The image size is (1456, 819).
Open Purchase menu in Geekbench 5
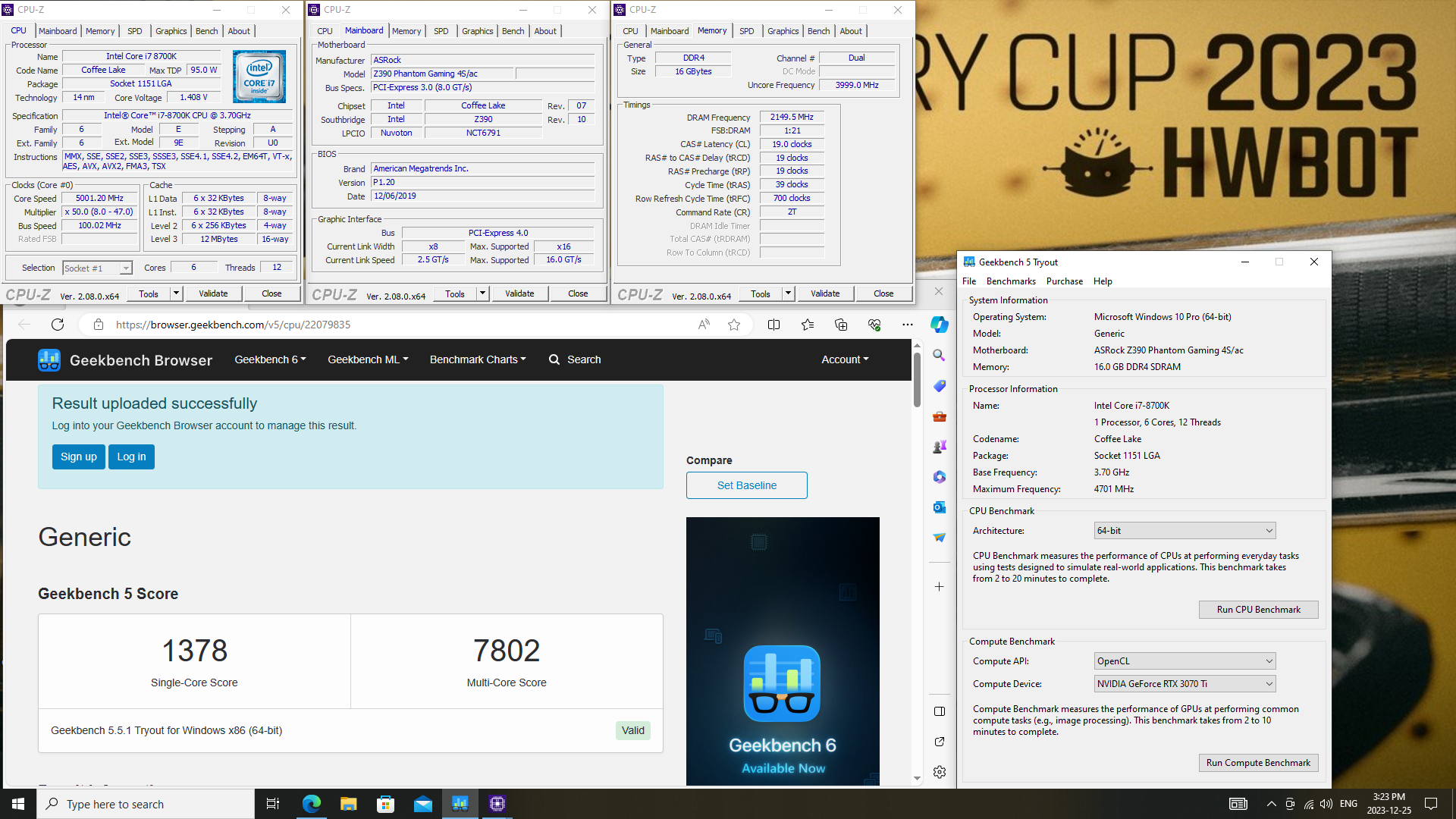click(1065, 281)
